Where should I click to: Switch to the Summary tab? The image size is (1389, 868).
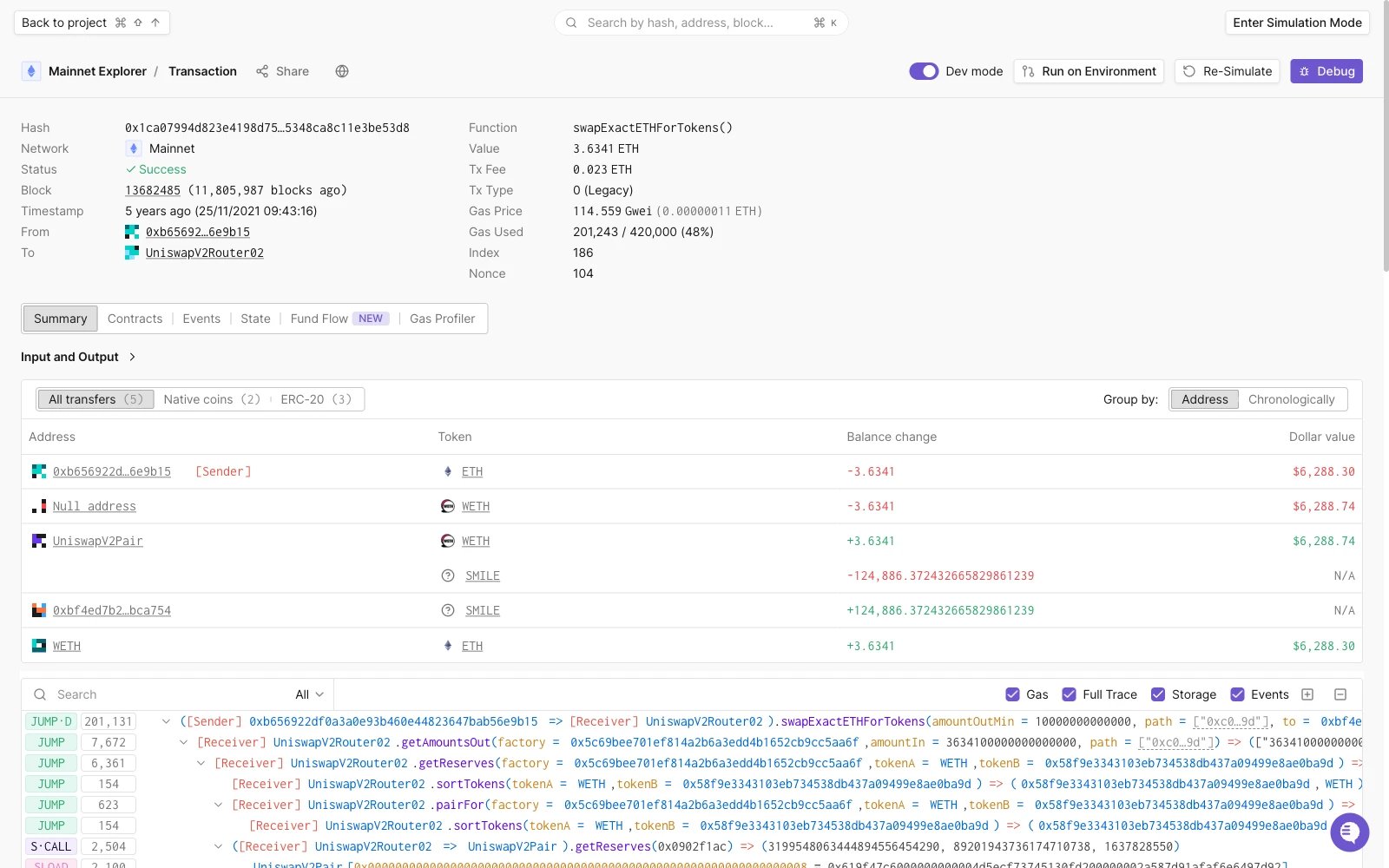point(60,319)
